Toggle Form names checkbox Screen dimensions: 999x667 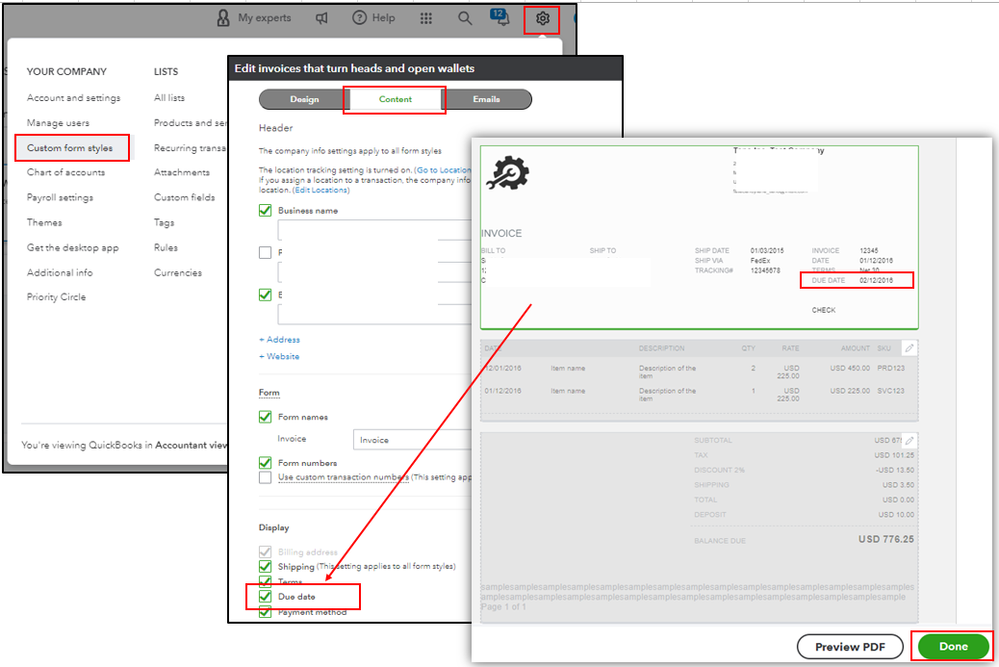point(266,417)
